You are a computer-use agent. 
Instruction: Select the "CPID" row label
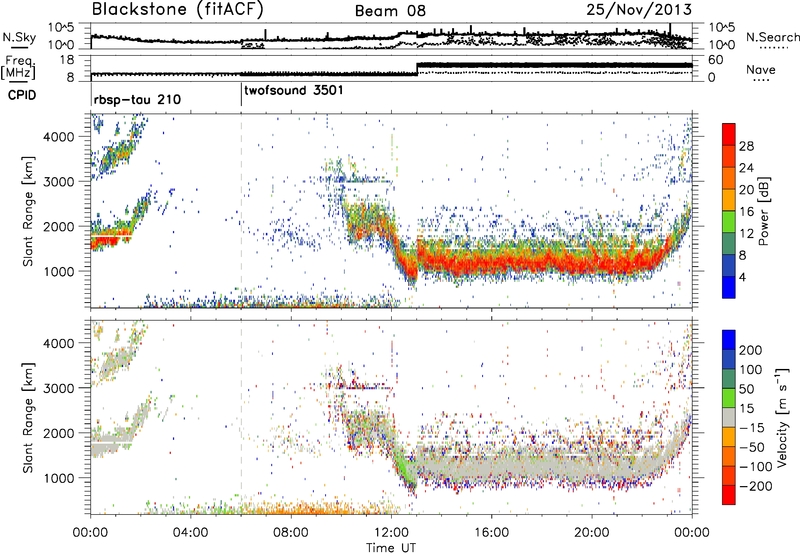(x=21, y=95)
